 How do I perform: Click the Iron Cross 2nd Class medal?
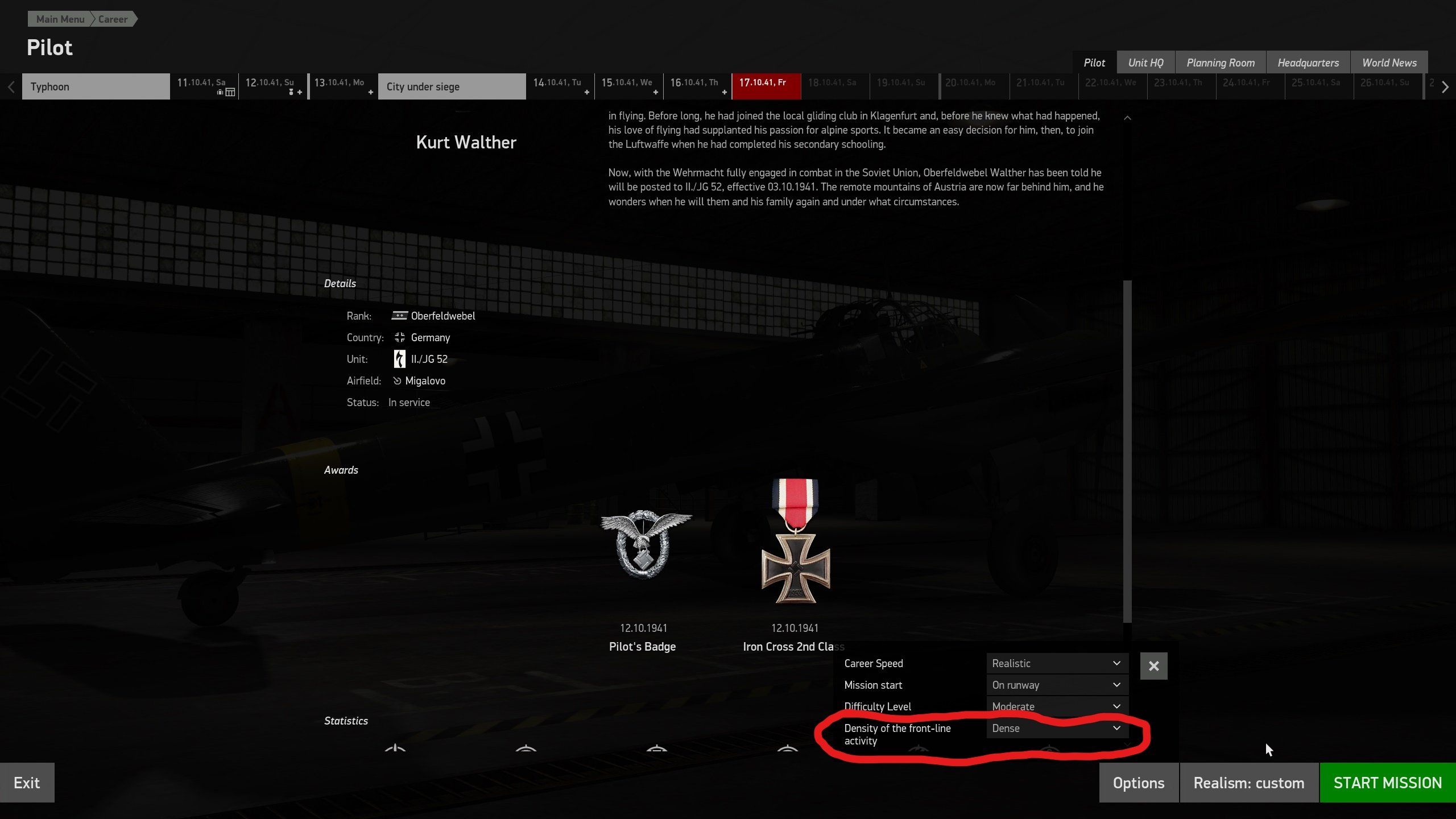point(796,541)
